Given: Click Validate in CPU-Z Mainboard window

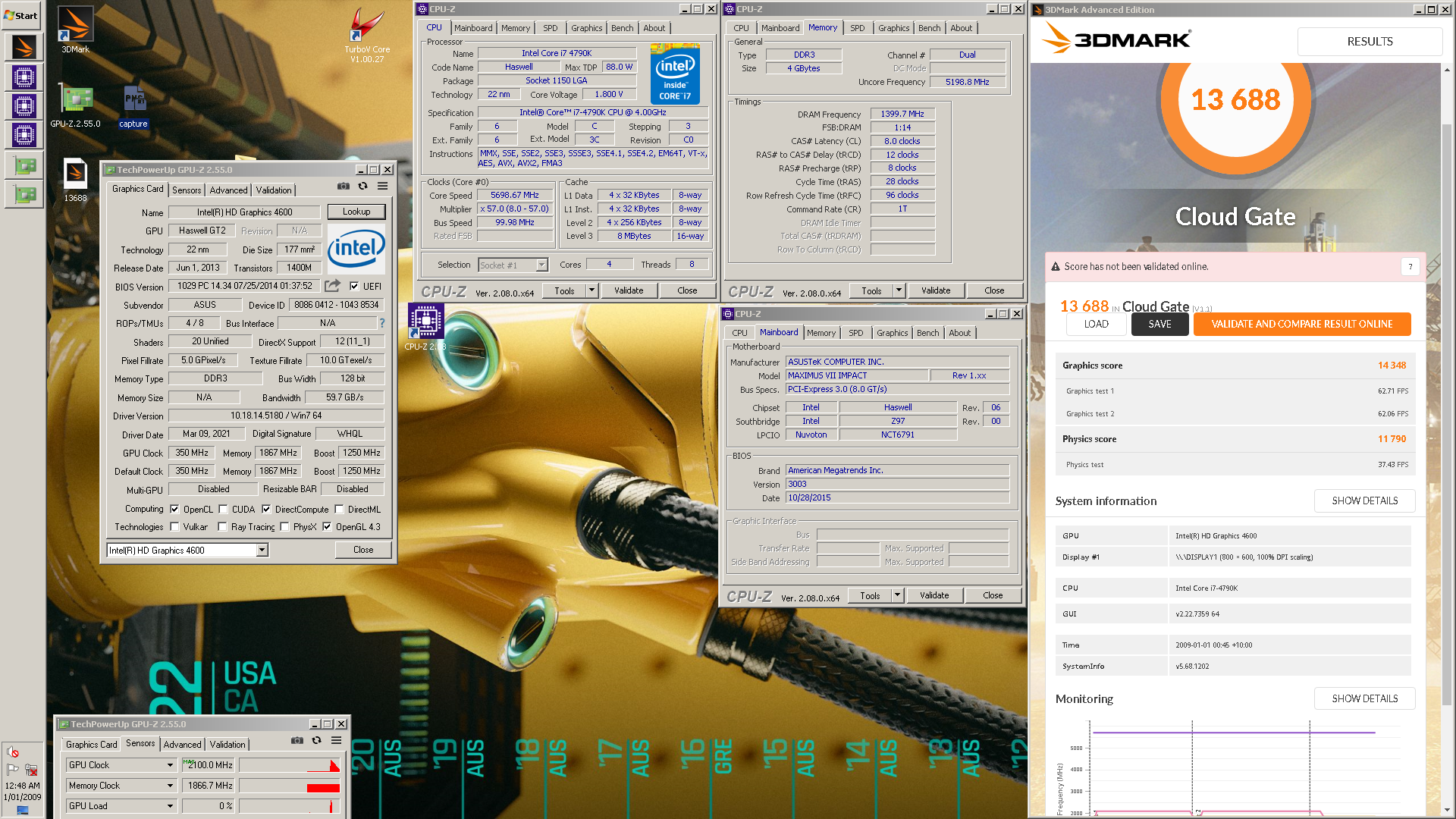Looking at the screenshot, I should pos(934,595).
